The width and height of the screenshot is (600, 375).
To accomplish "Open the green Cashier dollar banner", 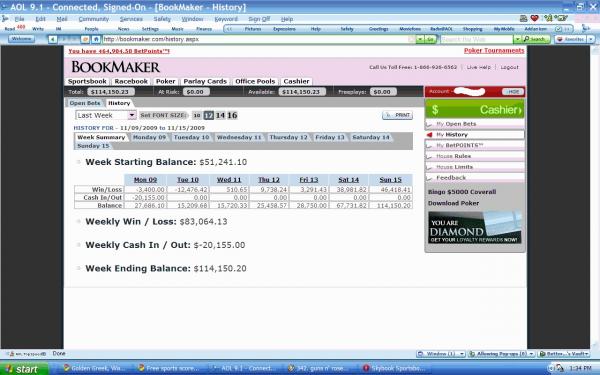I will tap(474, 109).
